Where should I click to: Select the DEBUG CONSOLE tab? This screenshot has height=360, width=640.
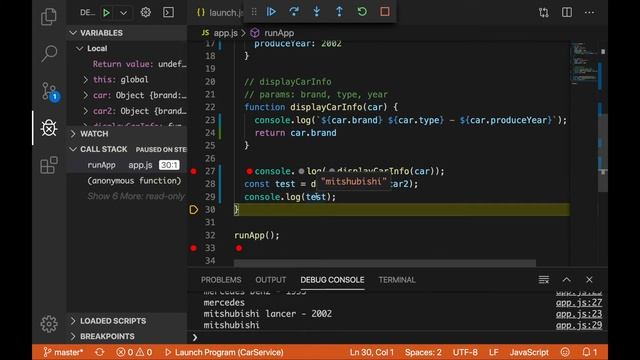[x=332, y=280]
